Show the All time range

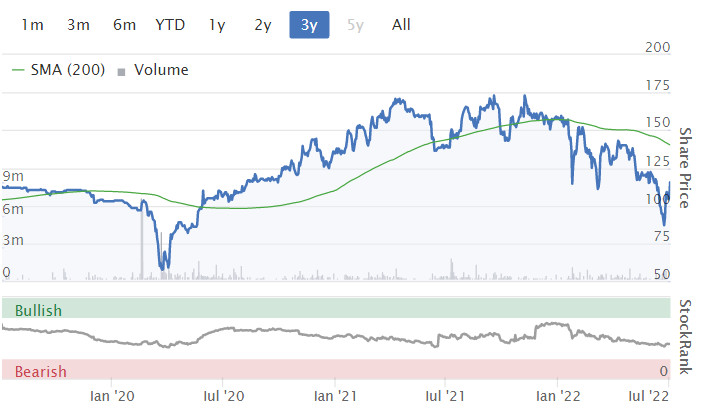point(401,25)
